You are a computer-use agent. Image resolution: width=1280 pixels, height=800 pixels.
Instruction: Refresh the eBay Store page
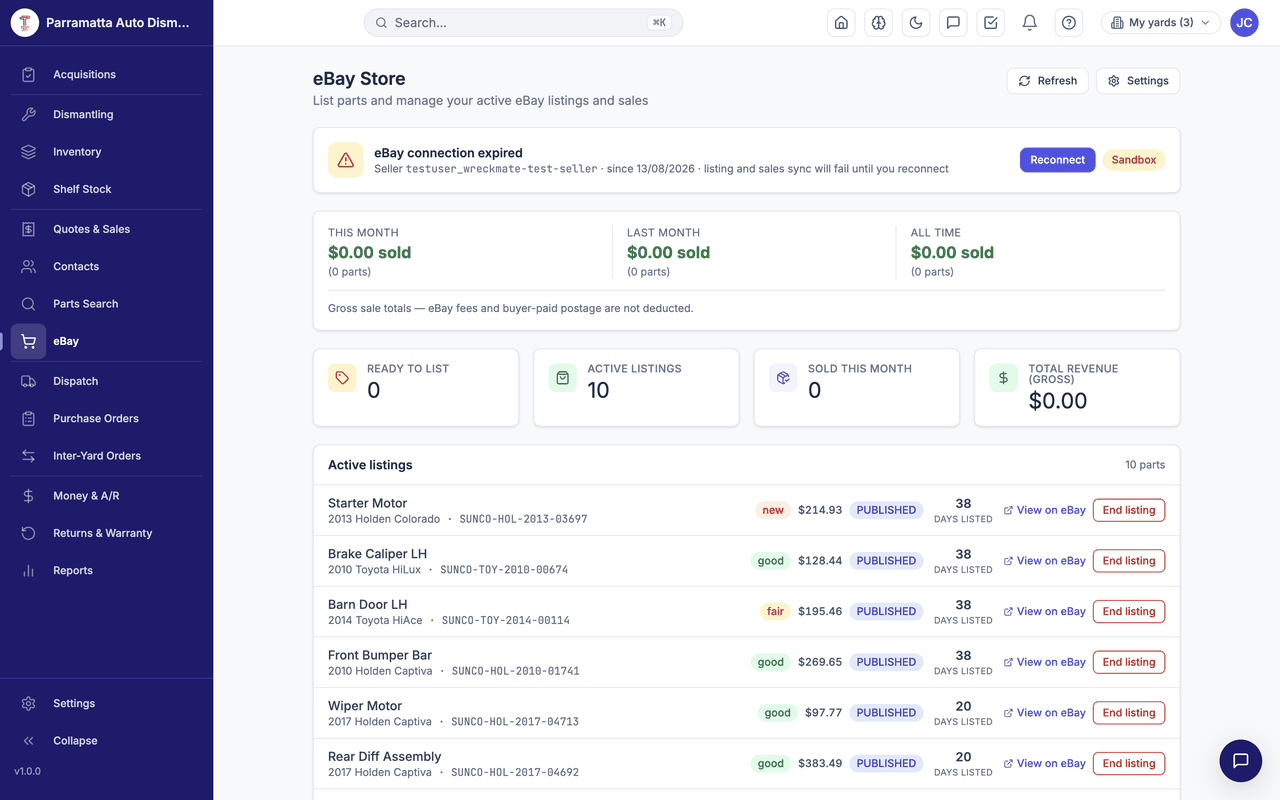[x=1047, y=81]
